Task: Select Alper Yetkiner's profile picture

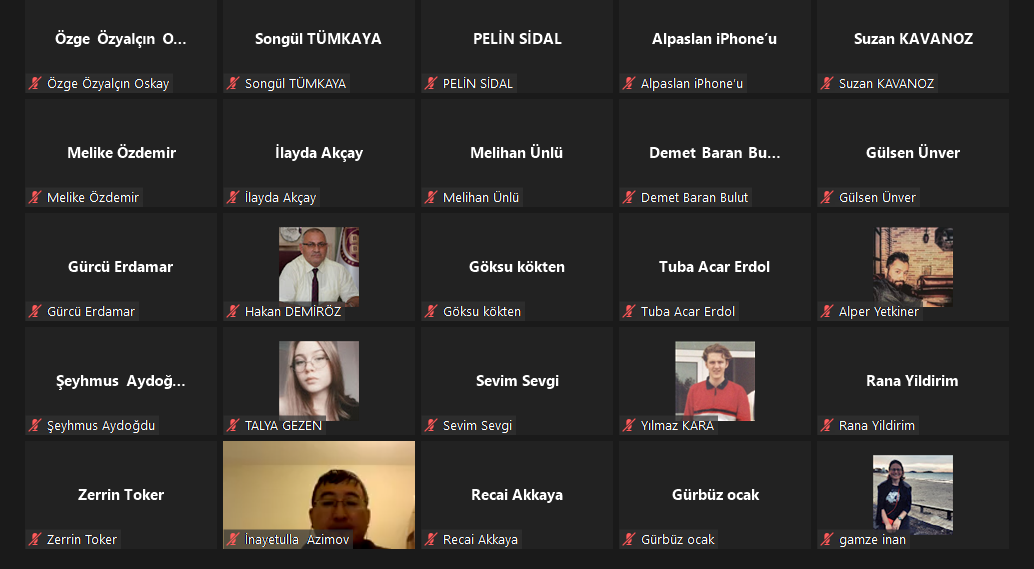Action: tap(913, 266)
